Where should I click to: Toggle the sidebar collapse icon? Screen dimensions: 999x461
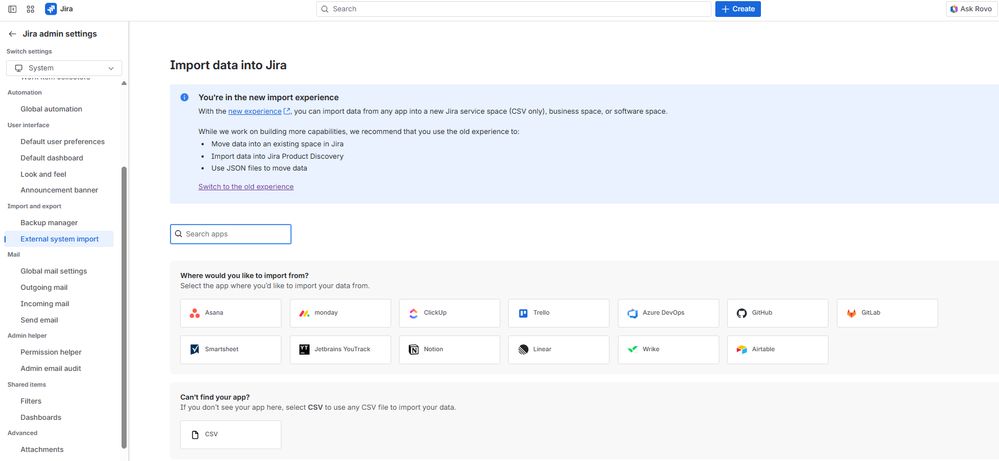coord(12,9)
